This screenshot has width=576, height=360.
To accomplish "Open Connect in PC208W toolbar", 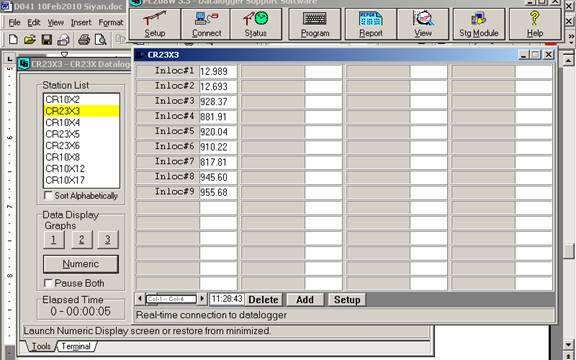I will point(206,24).
